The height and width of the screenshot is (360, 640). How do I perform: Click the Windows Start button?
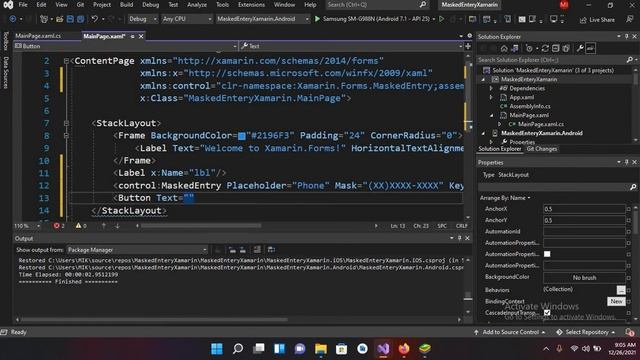coord(217,349)
